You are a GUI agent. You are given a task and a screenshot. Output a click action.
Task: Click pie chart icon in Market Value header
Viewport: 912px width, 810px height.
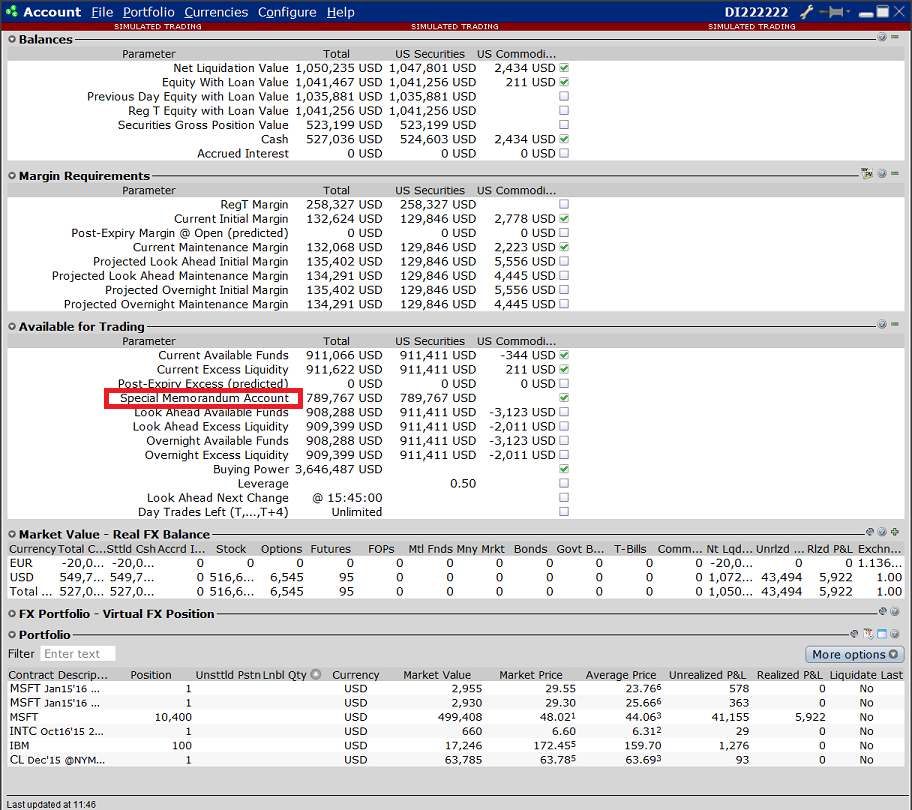tap(870, 532)
